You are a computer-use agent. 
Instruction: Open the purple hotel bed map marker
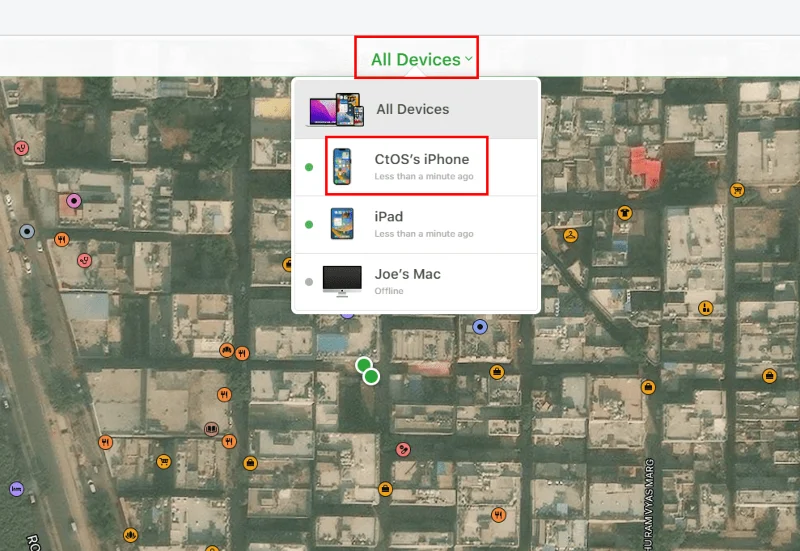coord(16,489)
